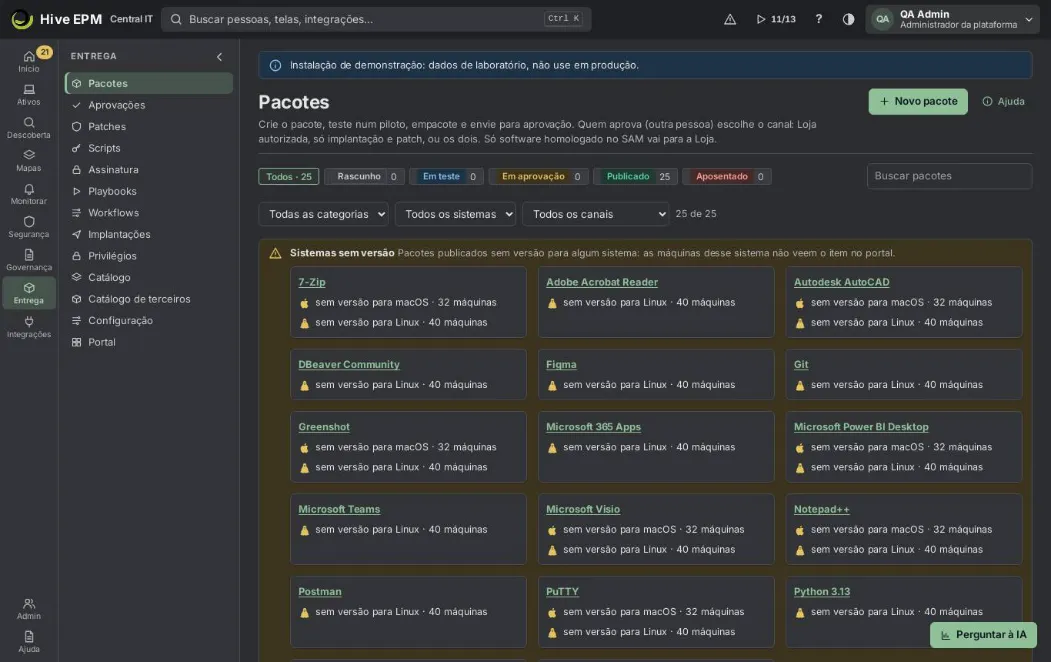Open the Segurança shield section
Image resolution: width=1051 pixels, height=662 pixels.
[x=29, y=227]
